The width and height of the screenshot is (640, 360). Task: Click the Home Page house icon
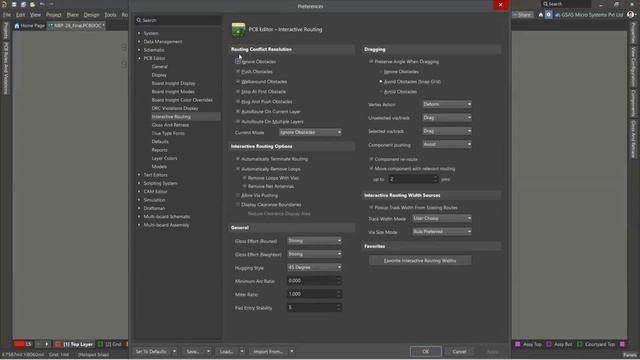point(17,26)
